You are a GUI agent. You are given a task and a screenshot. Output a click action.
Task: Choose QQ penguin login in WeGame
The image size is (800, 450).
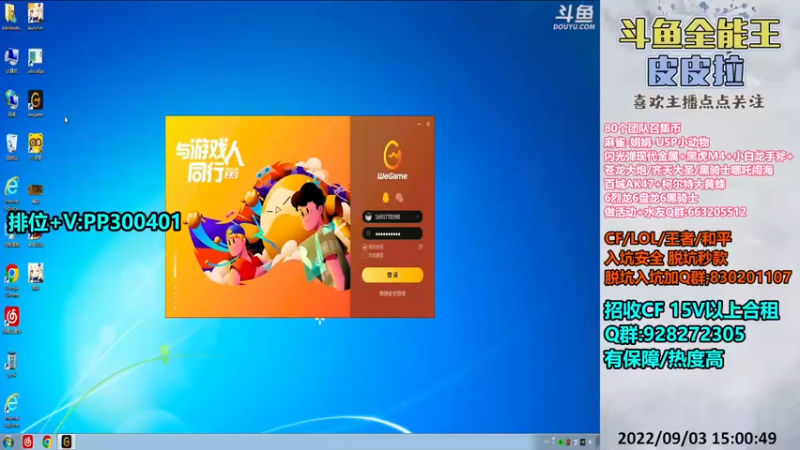pos(385,197)
